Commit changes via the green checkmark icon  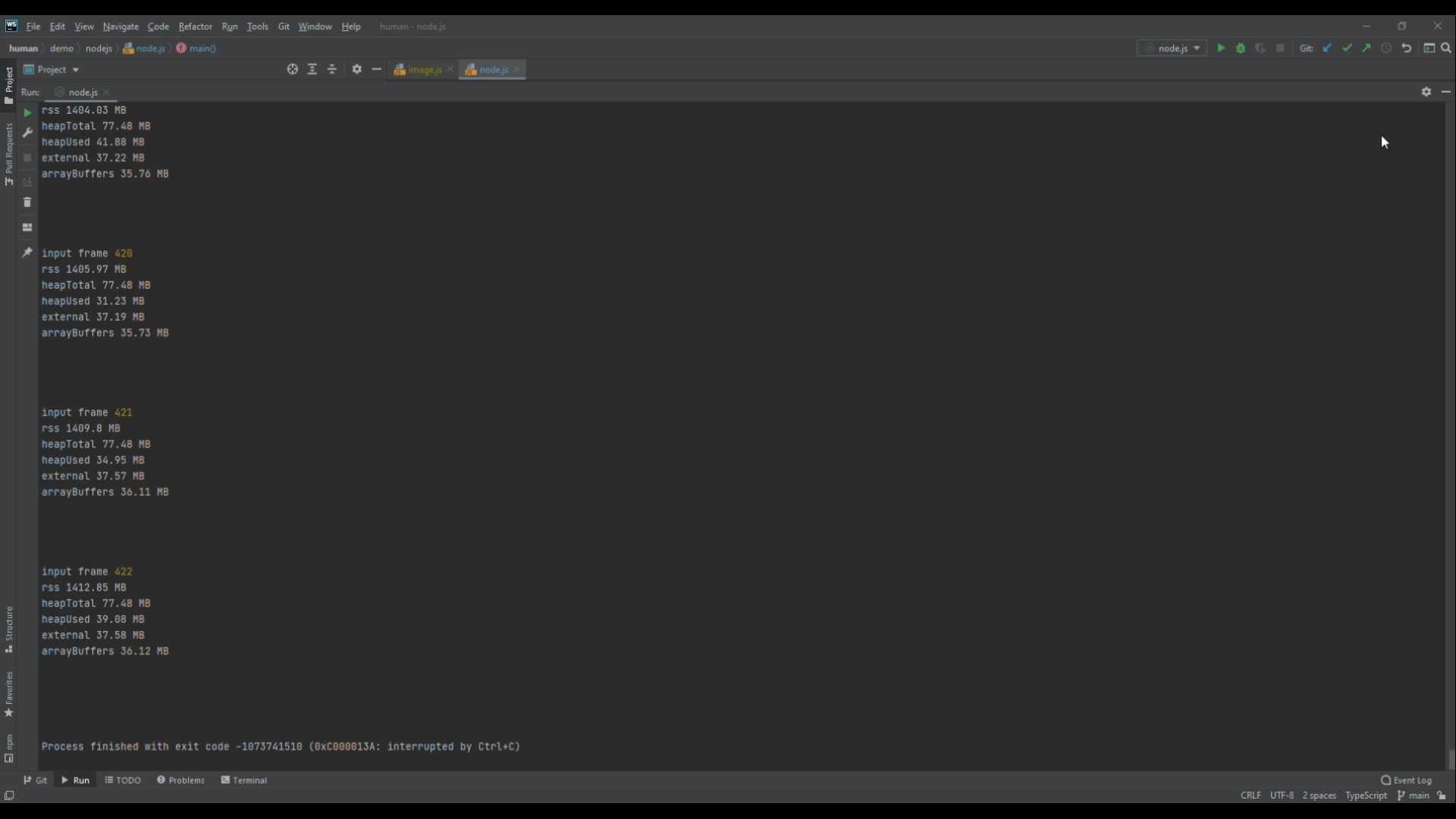[x=1348, y=48]
